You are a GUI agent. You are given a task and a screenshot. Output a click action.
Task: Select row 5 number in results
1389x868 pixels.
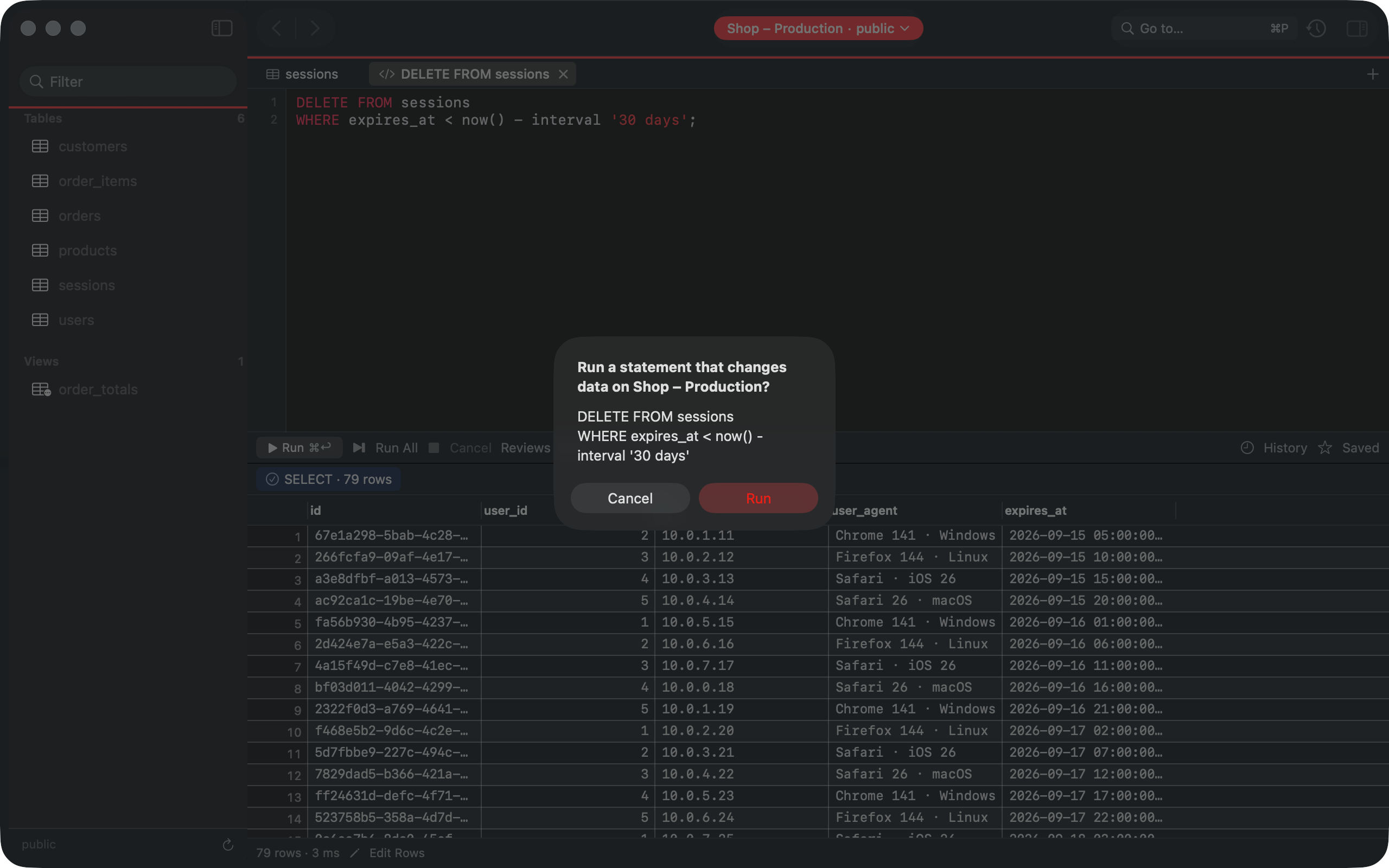pos(297,623)
